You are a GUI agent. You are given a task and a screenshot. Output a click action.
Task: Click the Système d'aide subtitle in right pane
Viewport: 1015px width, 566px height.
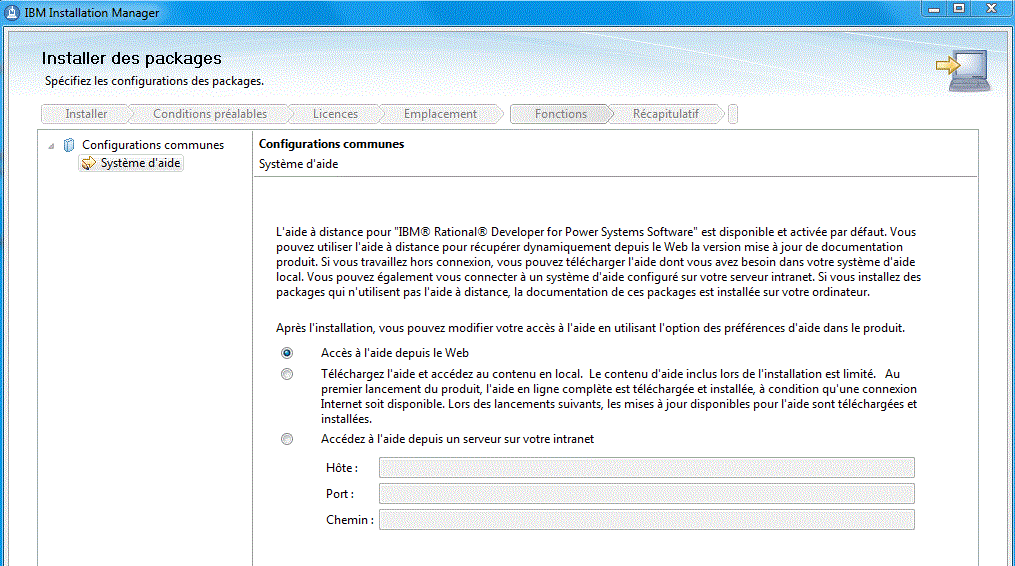tap(298, 164)
